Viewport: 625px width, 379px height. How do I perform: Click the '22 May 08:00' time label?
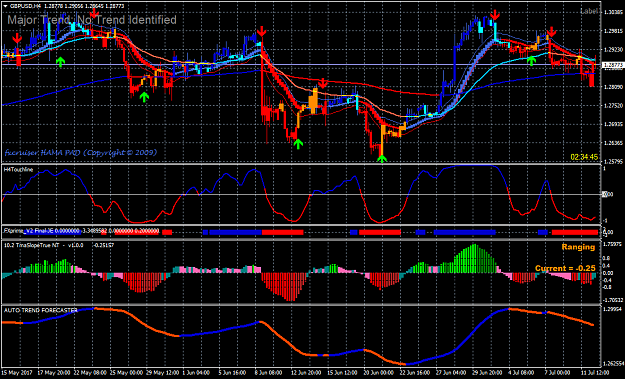[90, 373]
